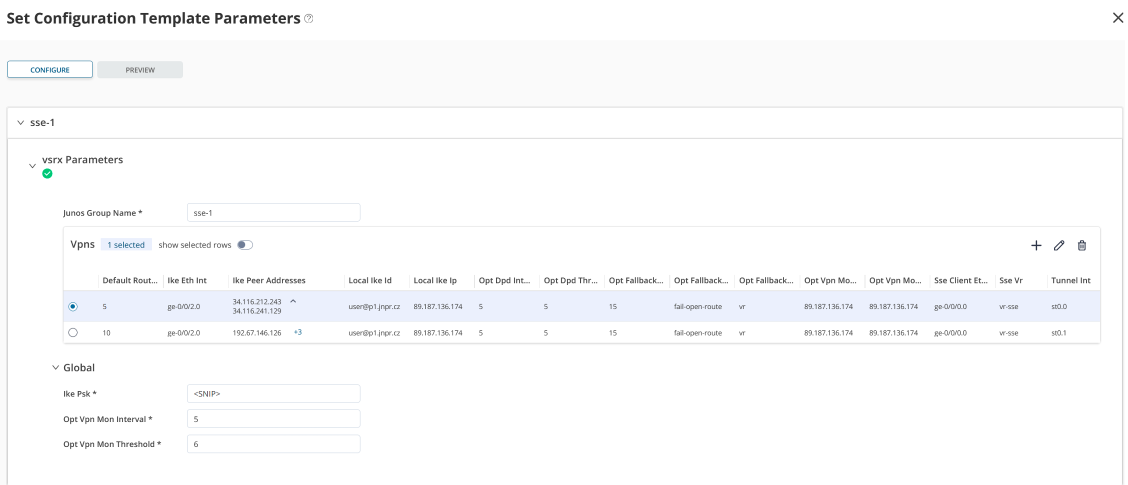Click default route value 5 in first row
The width and height of the screenshot is (1128, 485).
[104, 307]
